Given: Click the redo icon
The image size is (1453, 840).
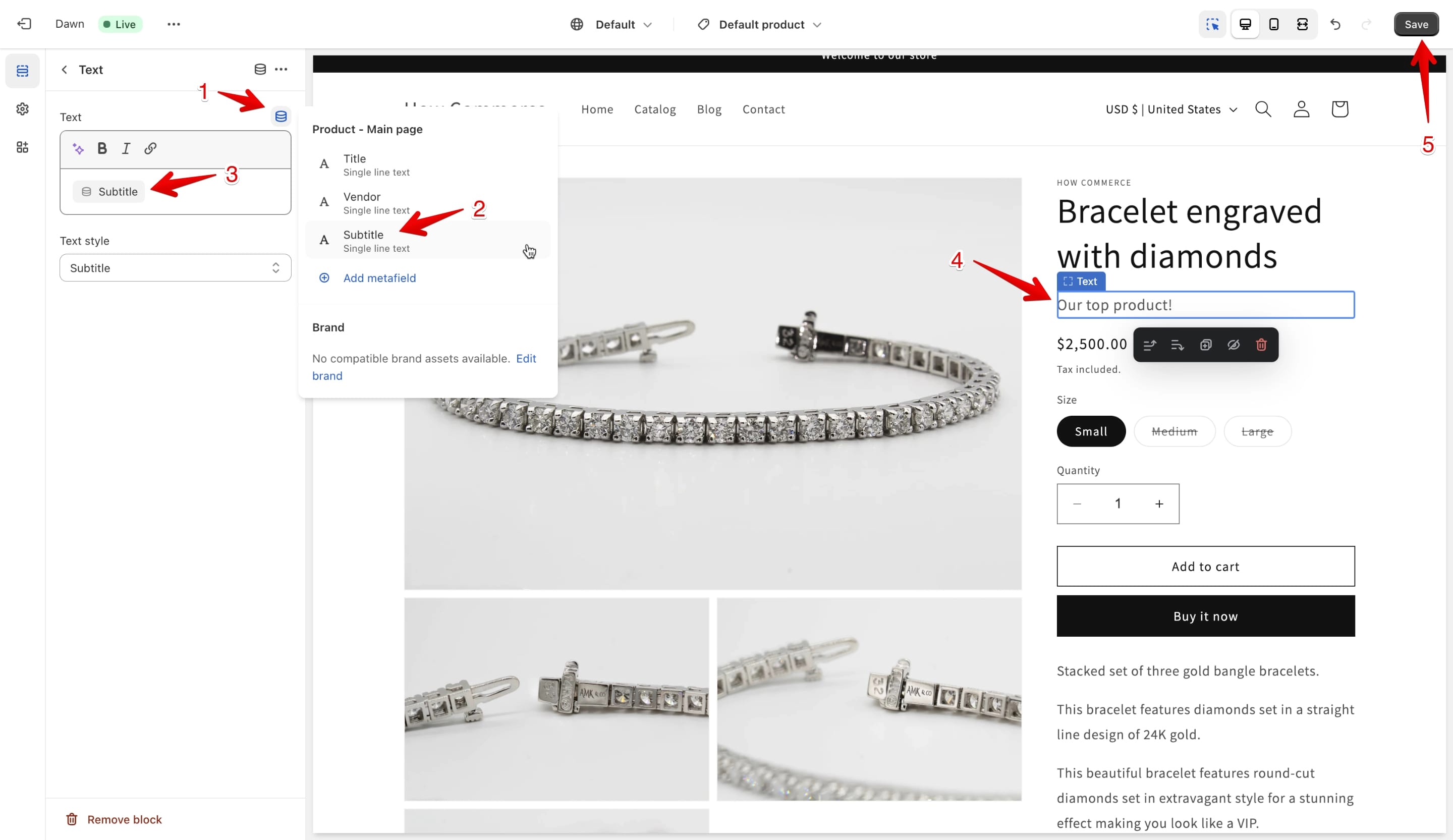Looking at the screenshot, I should tap(1366, 24).
